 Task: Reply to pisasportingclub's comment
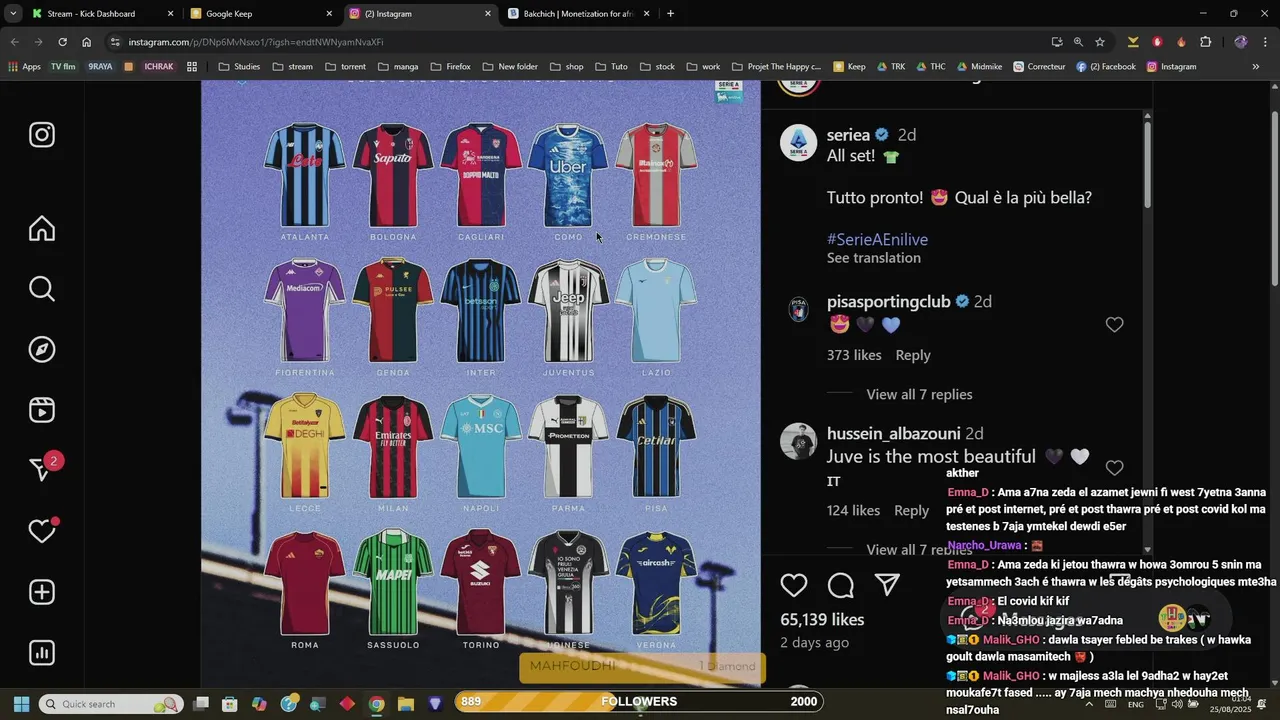pyautogui.click(x=913, y=355)
